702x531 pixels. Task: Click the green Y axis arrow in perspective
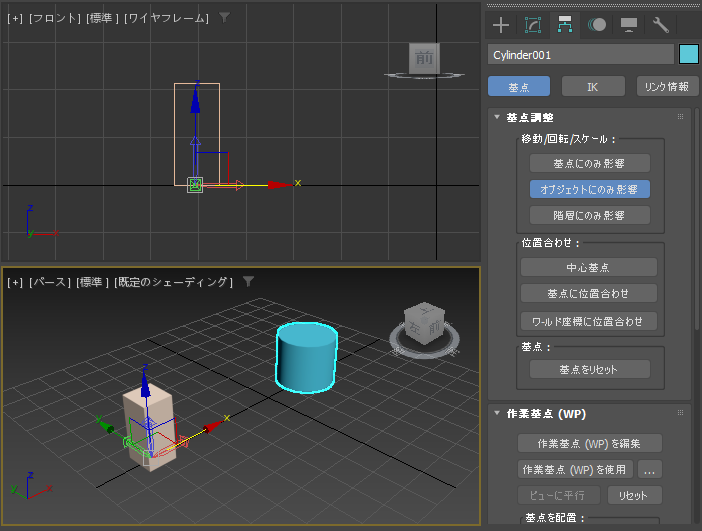click(x=106, y=425)
